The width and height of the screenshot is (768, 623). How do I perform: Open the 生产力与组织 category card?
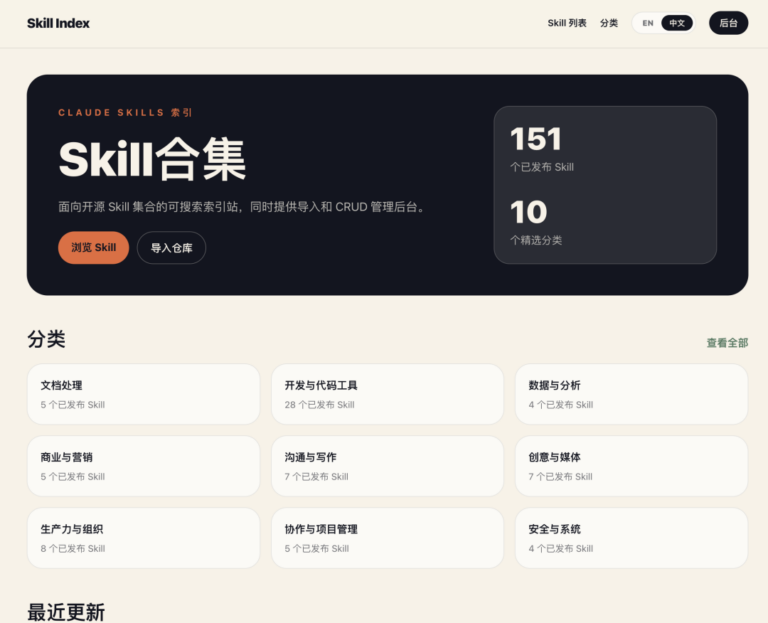(144, 538)
